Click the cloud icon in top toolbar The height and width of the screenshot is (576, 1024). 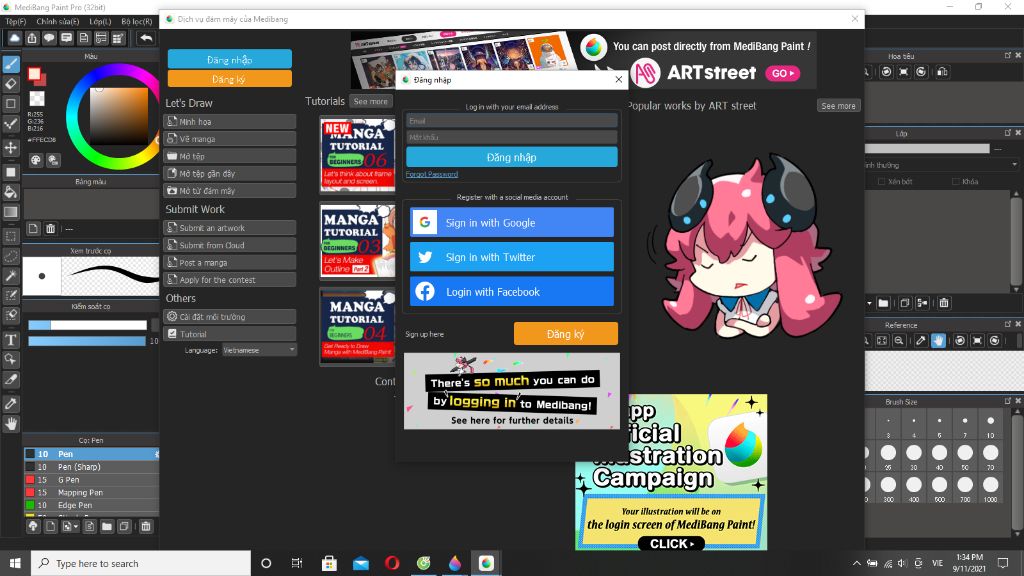click(x=14, y=38)
